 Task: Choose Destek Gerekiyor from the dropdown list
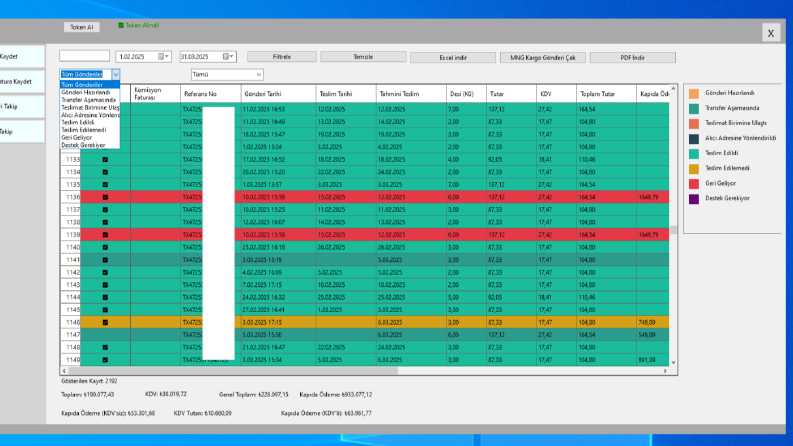[90, 145]
